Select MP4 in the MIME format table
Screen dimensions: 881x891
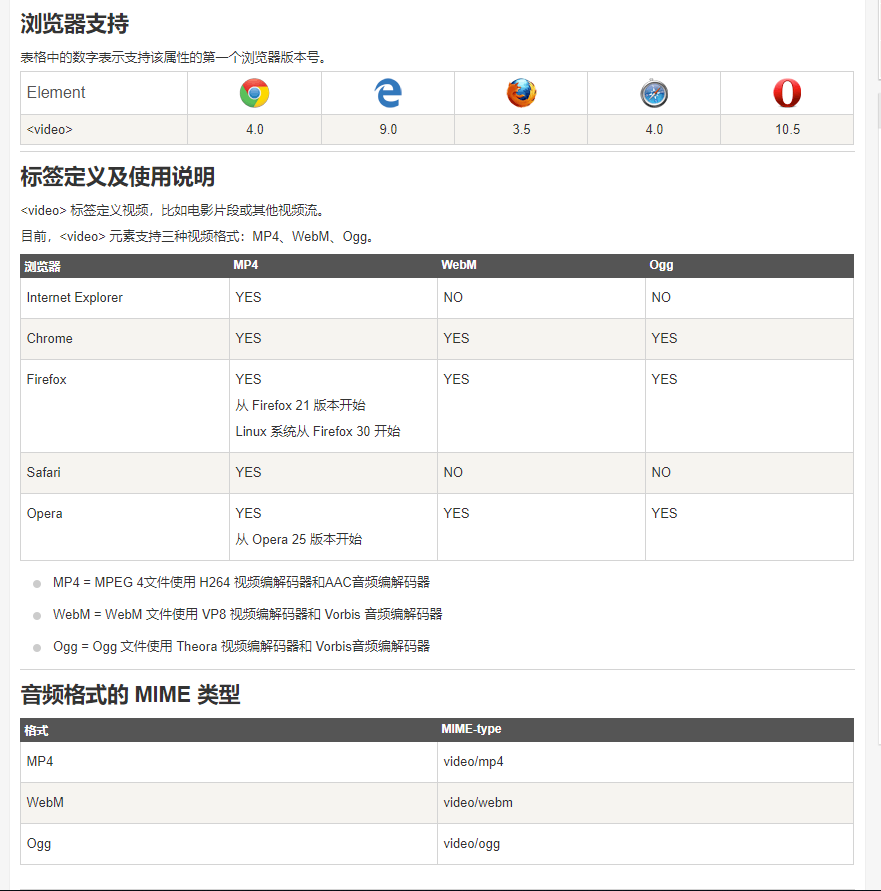228,762
